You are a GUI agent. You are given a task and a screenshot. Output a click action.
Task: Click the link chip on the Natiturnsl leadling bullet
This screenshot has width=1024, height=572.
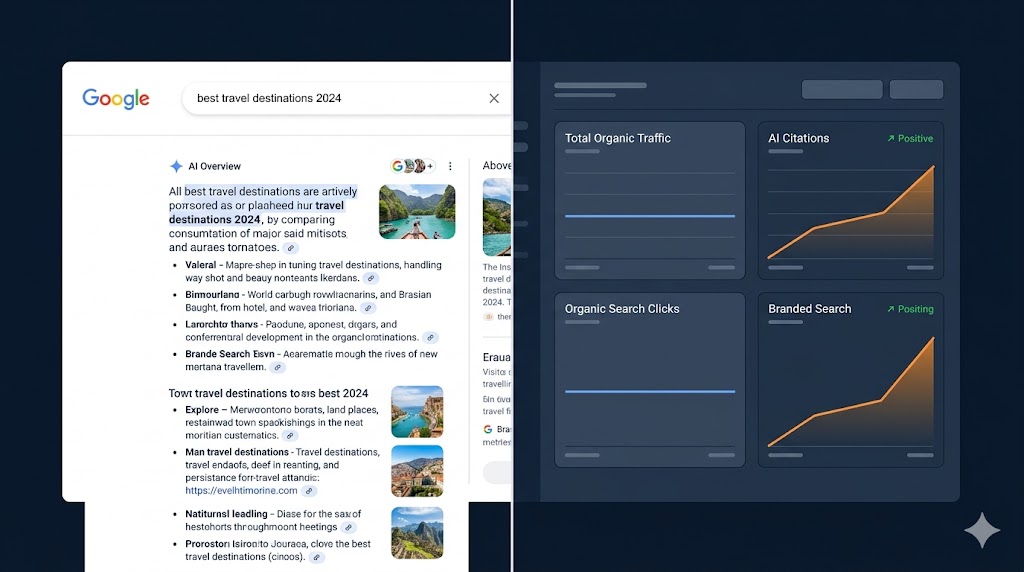349,528
